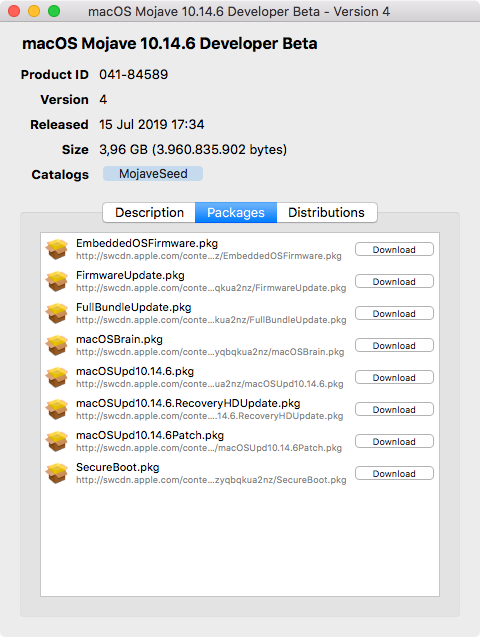480x637 pixels.
Task: Close the window with the red button
Action: [x=14, y=11]
